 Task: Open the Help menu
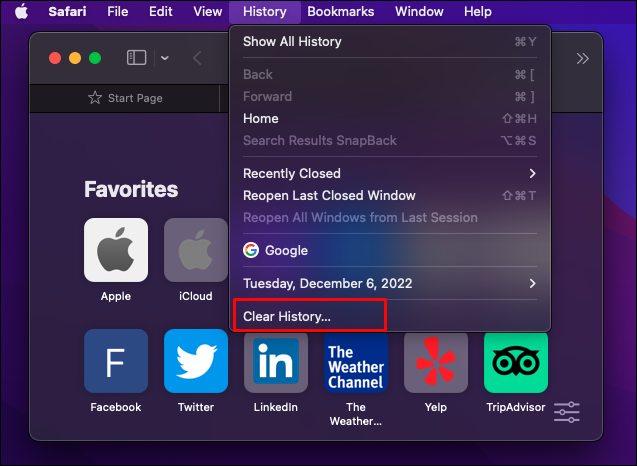pos(478,12)
